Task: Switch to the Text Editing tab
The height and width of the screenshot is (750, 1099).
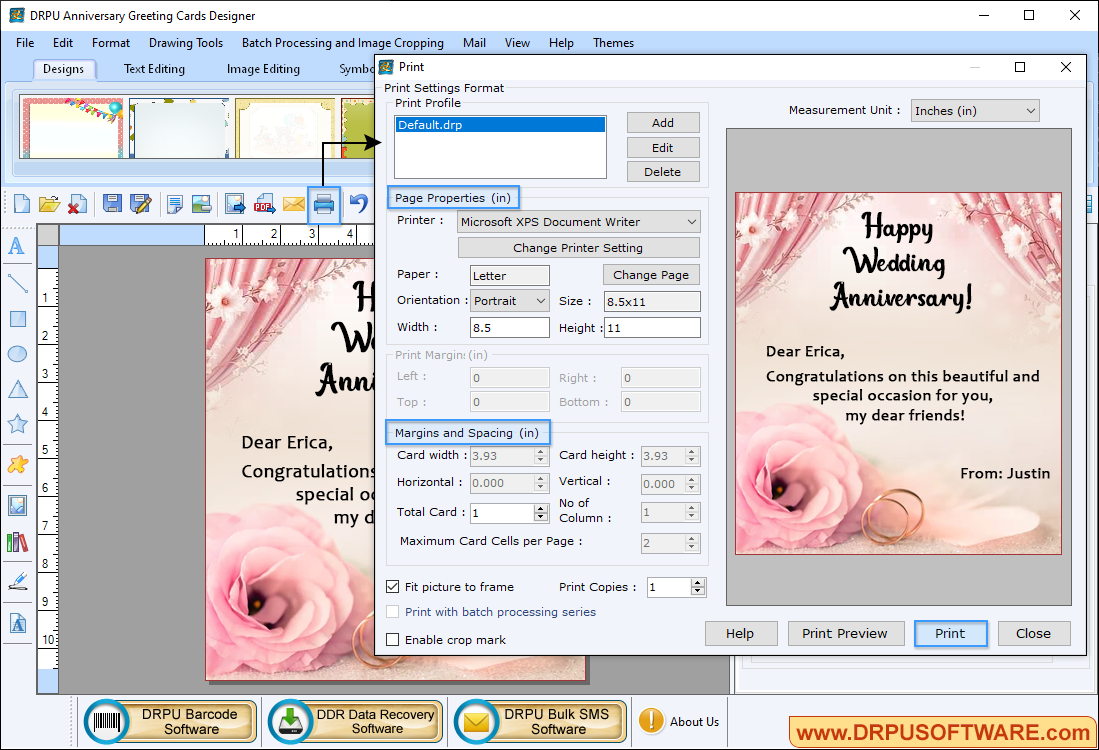Action: 154,69
